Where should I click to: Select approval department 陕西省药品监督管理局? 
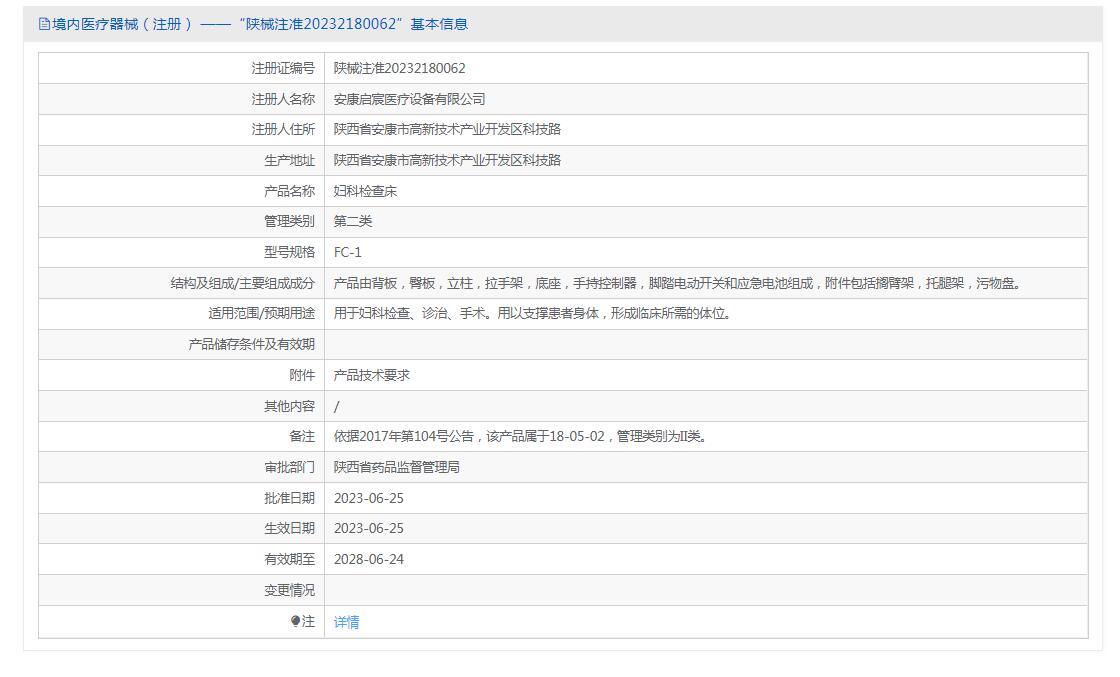pos(396,468)
